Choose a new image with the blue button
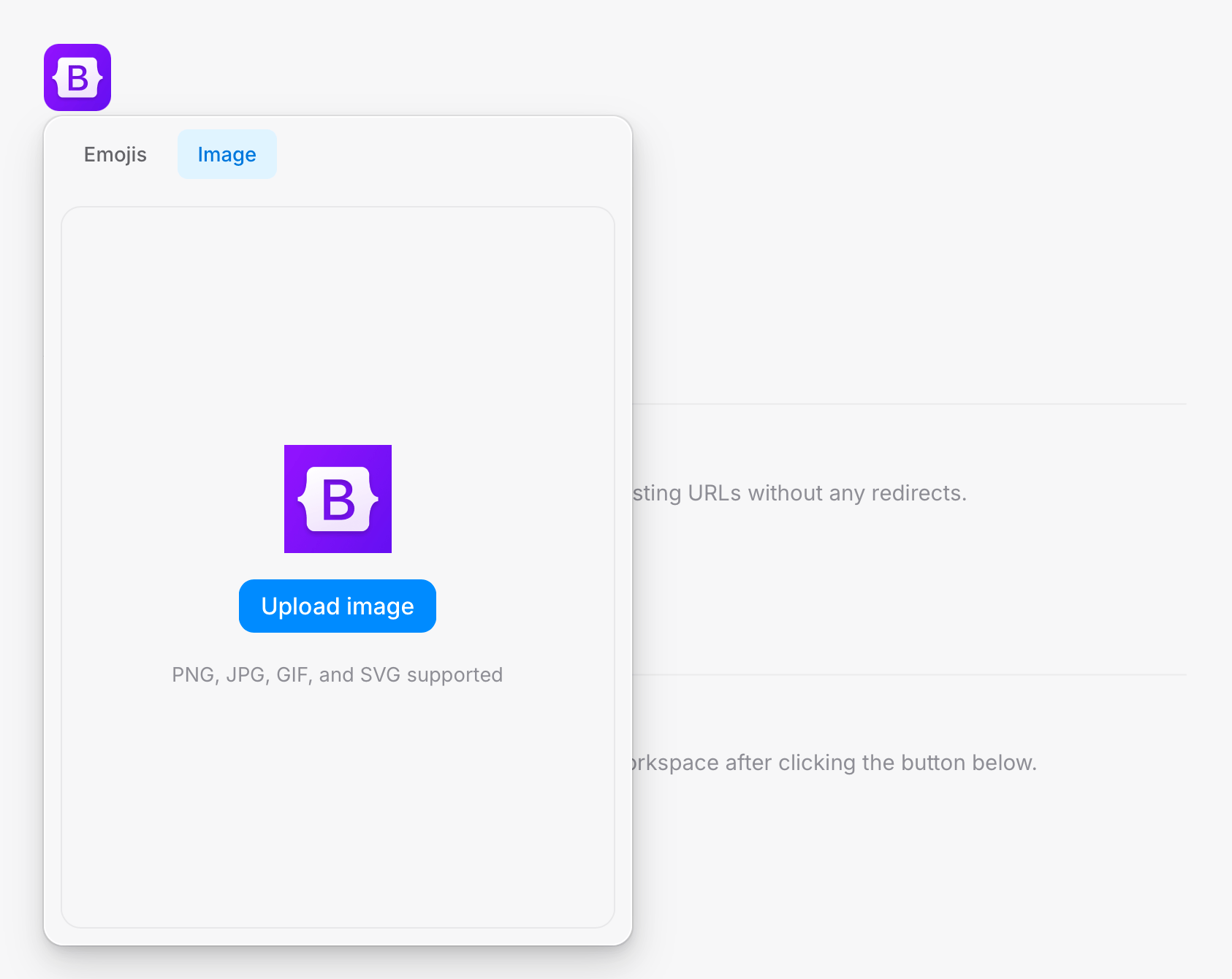Image resolution: width=1232 pixels, height=979 pixels. coord(338,606)
